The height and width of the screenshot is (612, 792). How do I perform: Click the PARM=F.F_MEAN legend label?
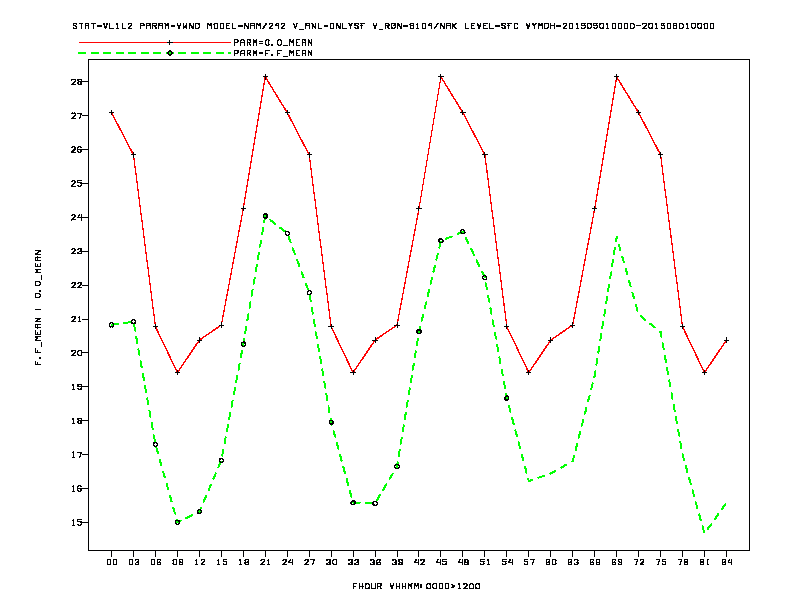point(273,53)
